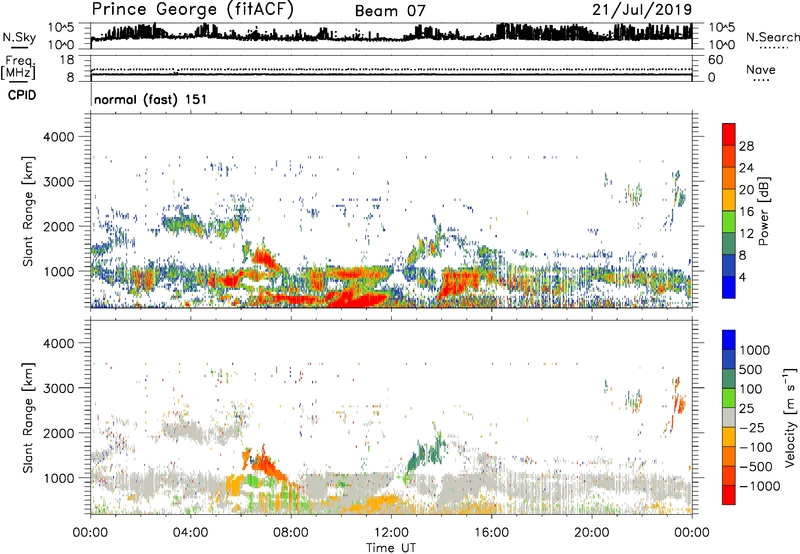Click the 'Freq. [MHz]' label

[x=18, y=68]
